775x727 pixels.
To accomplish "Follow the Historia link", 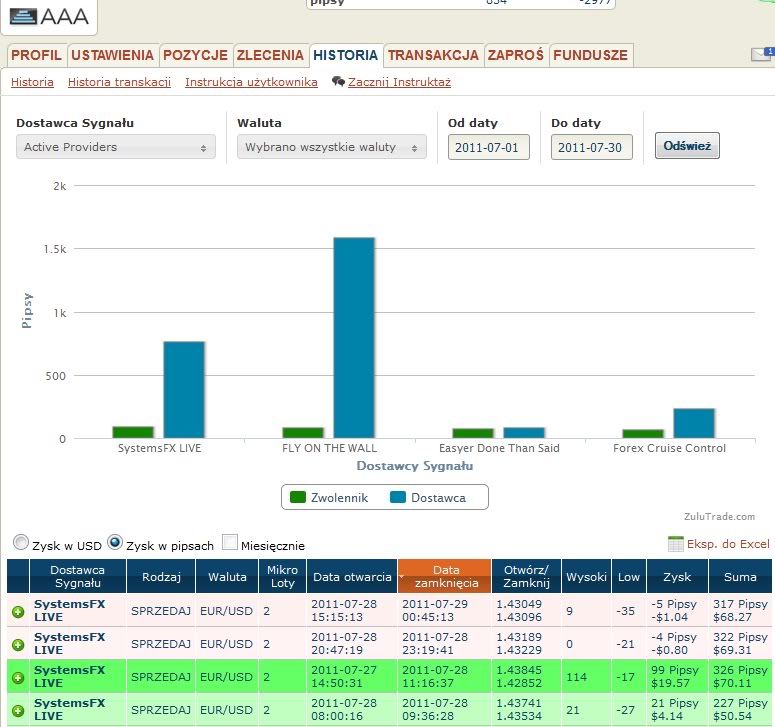I will coord(32,82).
